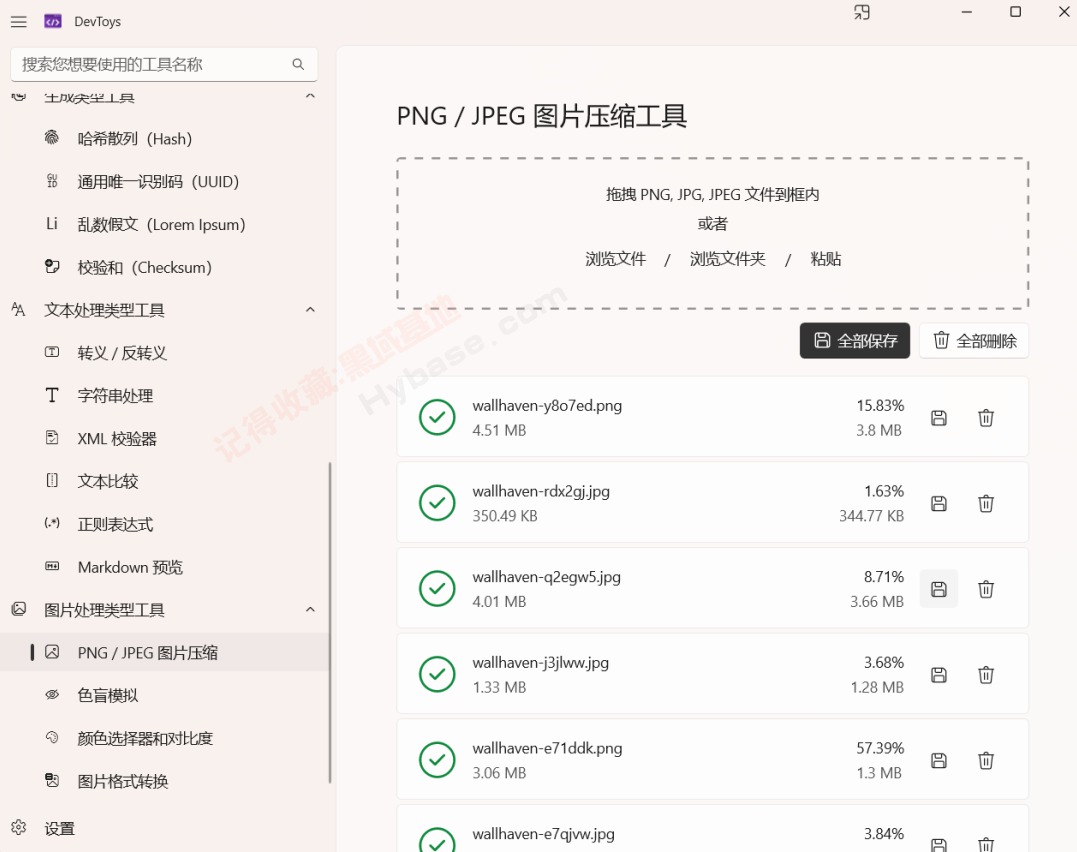Click the green checkmark for wallhaven-j3jlww.jpg
The image size is (1077, 852).
click(x=437, y=674)
